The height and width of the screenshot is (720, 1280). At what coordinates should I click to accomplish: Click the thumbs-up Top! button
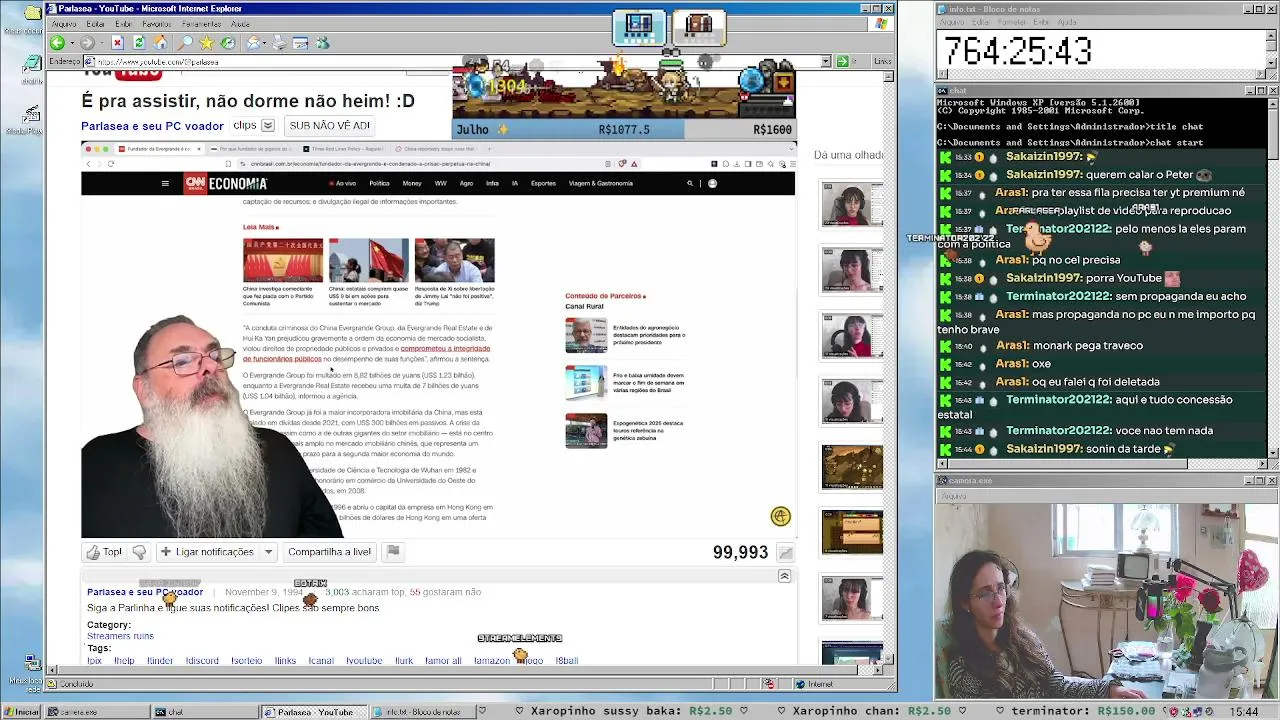[x=104, y=552]
